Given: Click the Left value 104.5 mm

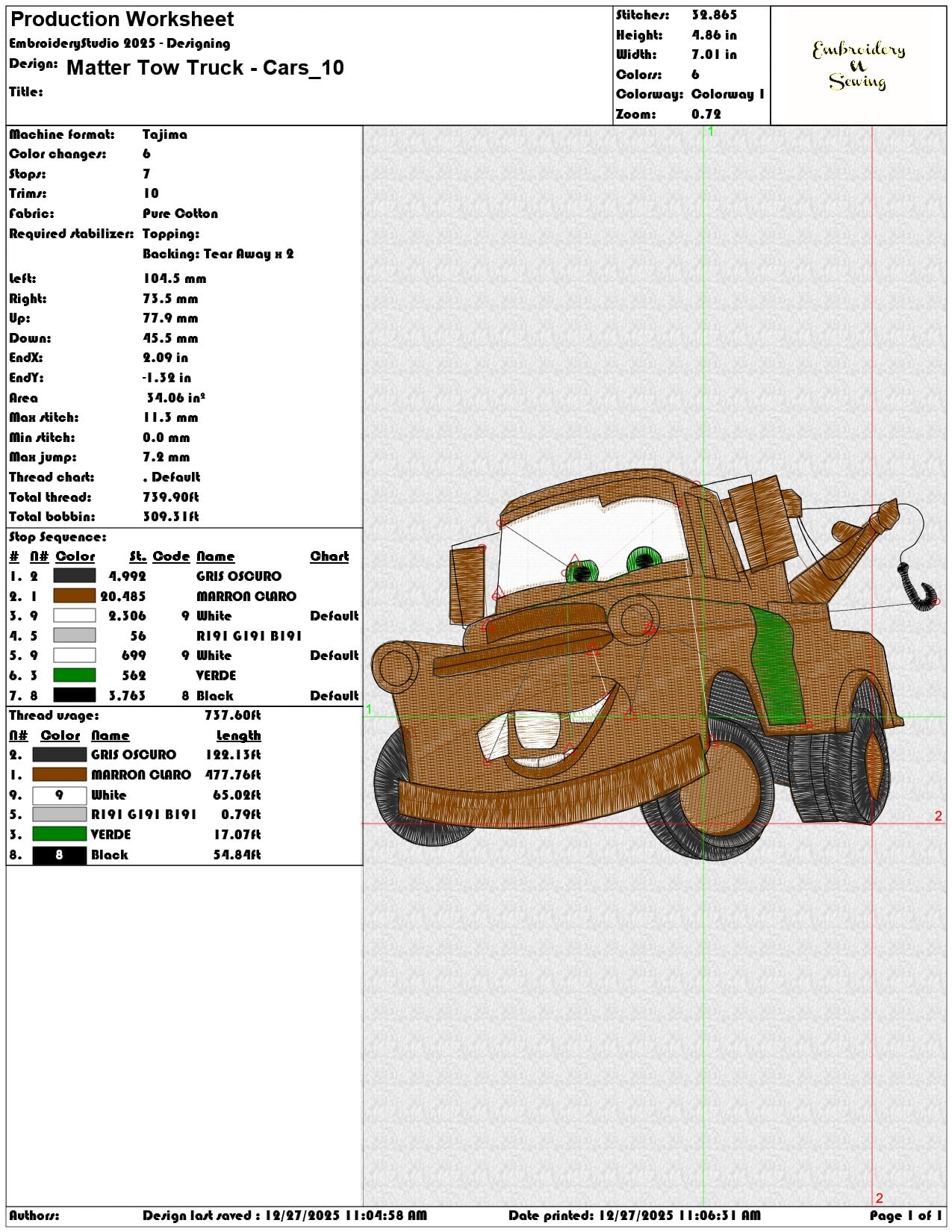Looking at the screenshot, I should click(175, 279).
